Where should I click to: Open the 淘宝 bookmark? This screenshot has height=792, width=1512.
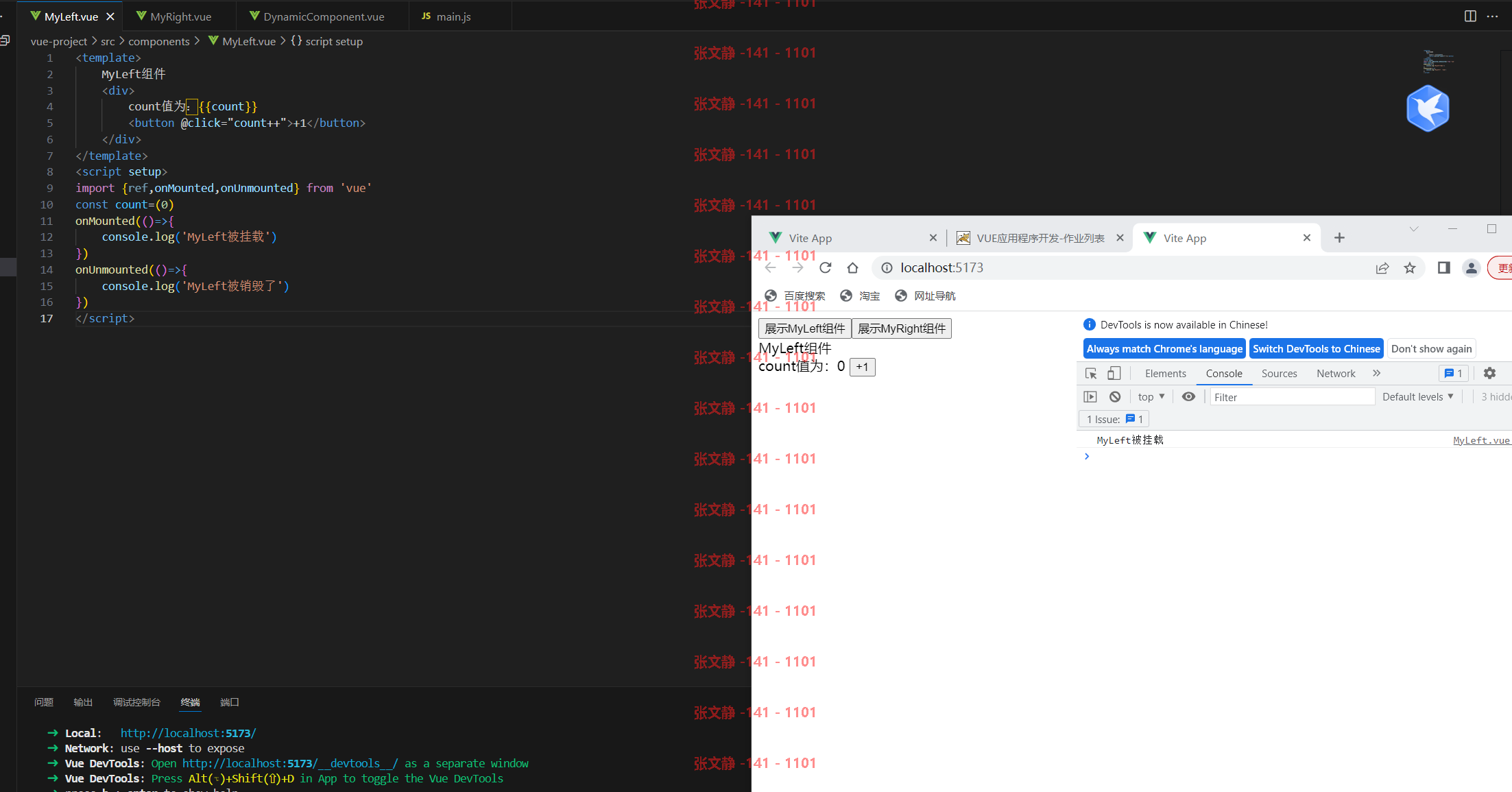click(860, 296)
